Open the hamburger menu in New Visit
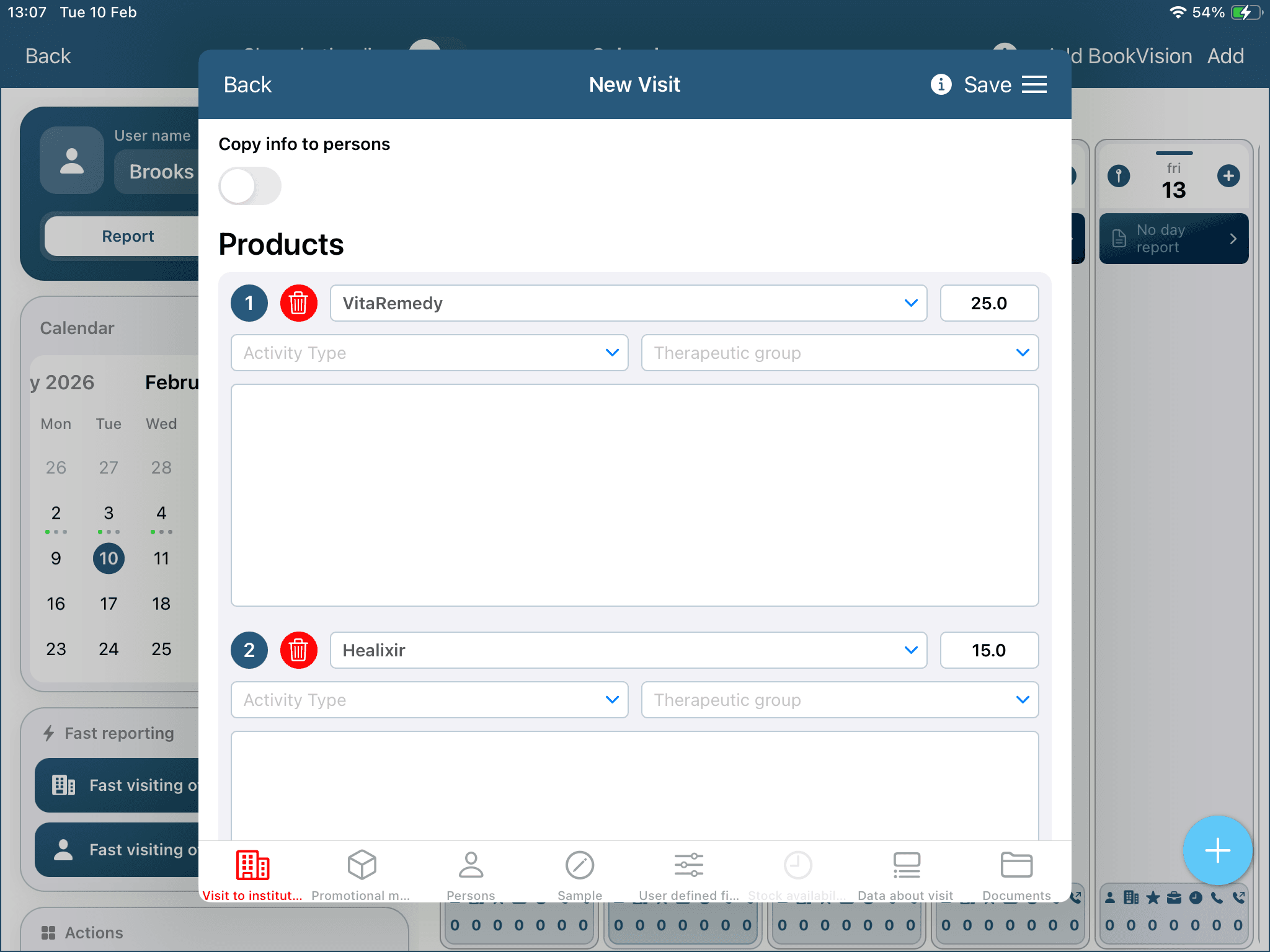 click(1034, 84)
